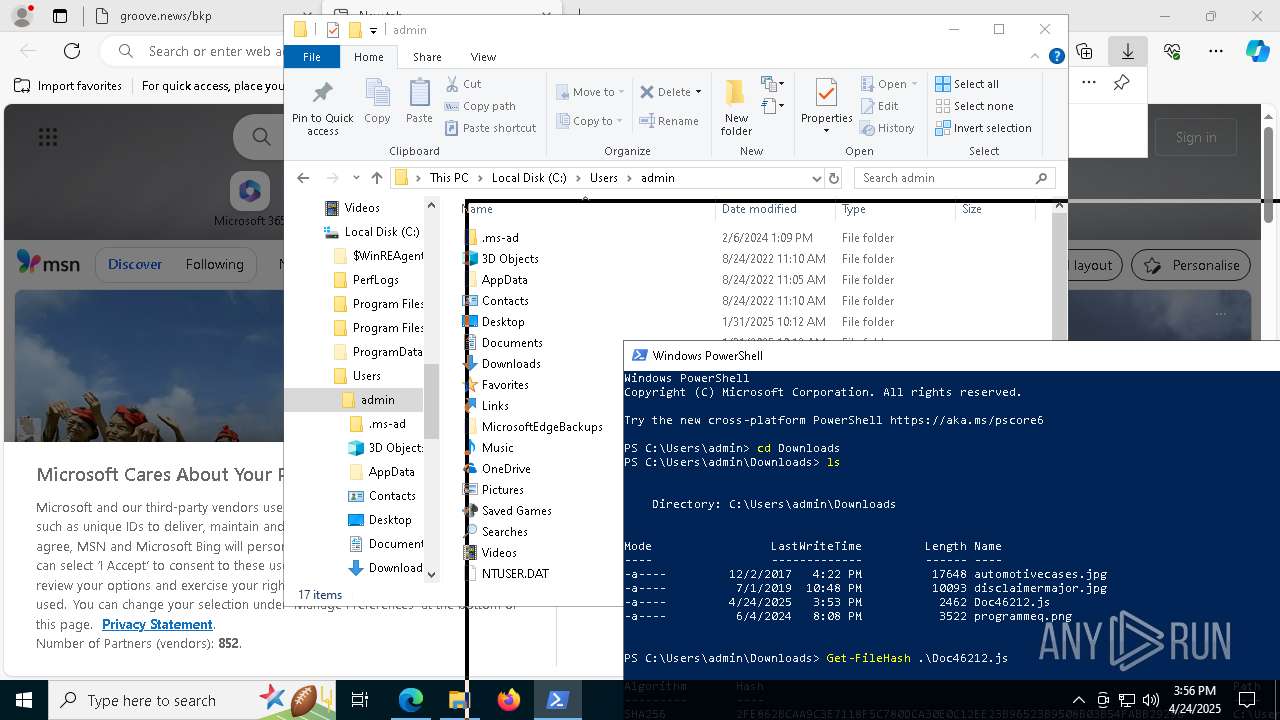
Task: Select ProgramData folder in tree
Action: 387,352
